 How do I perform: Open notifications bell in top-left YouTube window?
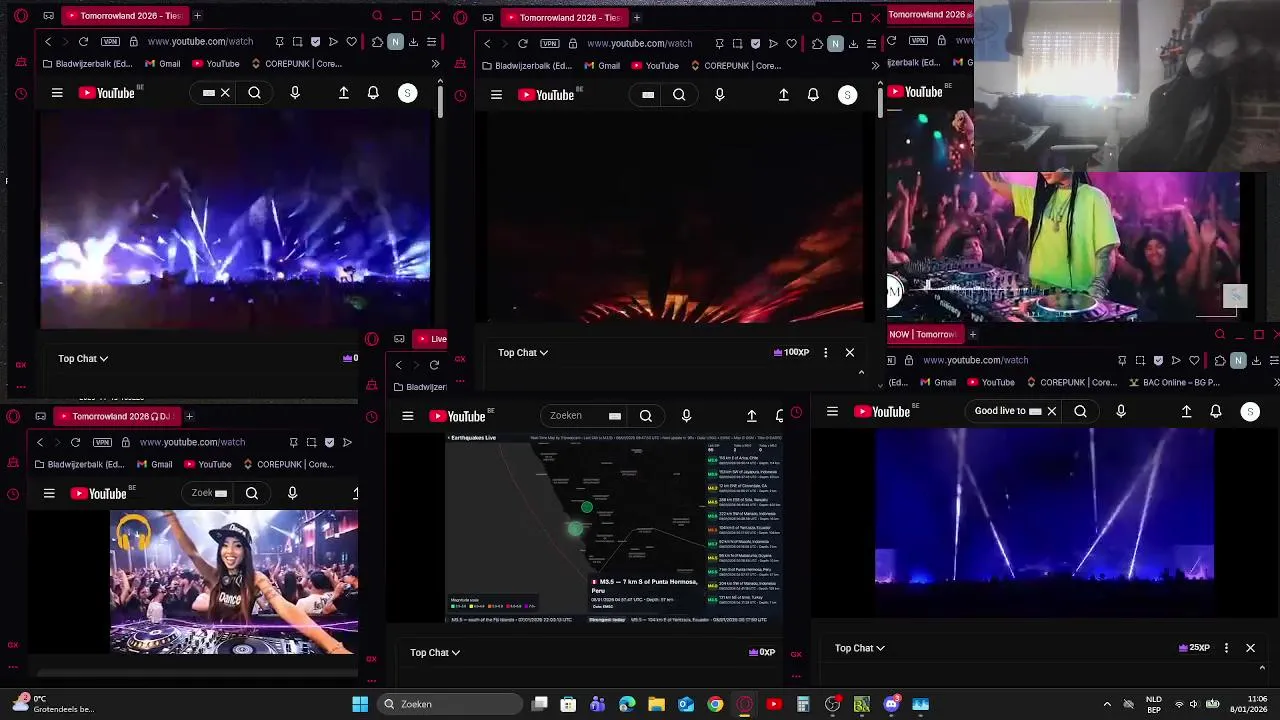click(x=373, y=93)
